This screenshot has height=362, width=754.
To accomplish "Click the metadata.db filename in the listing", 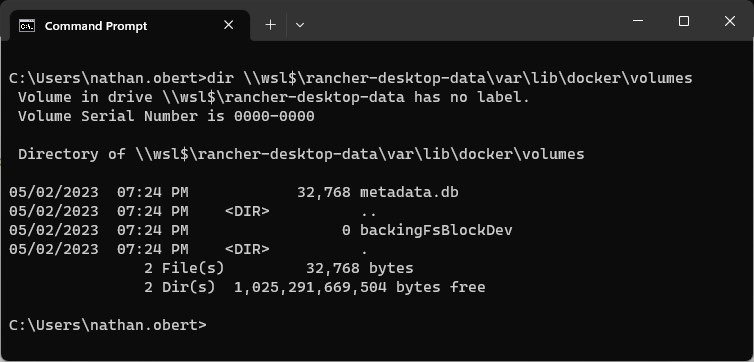I will click(x=409, y=192).
